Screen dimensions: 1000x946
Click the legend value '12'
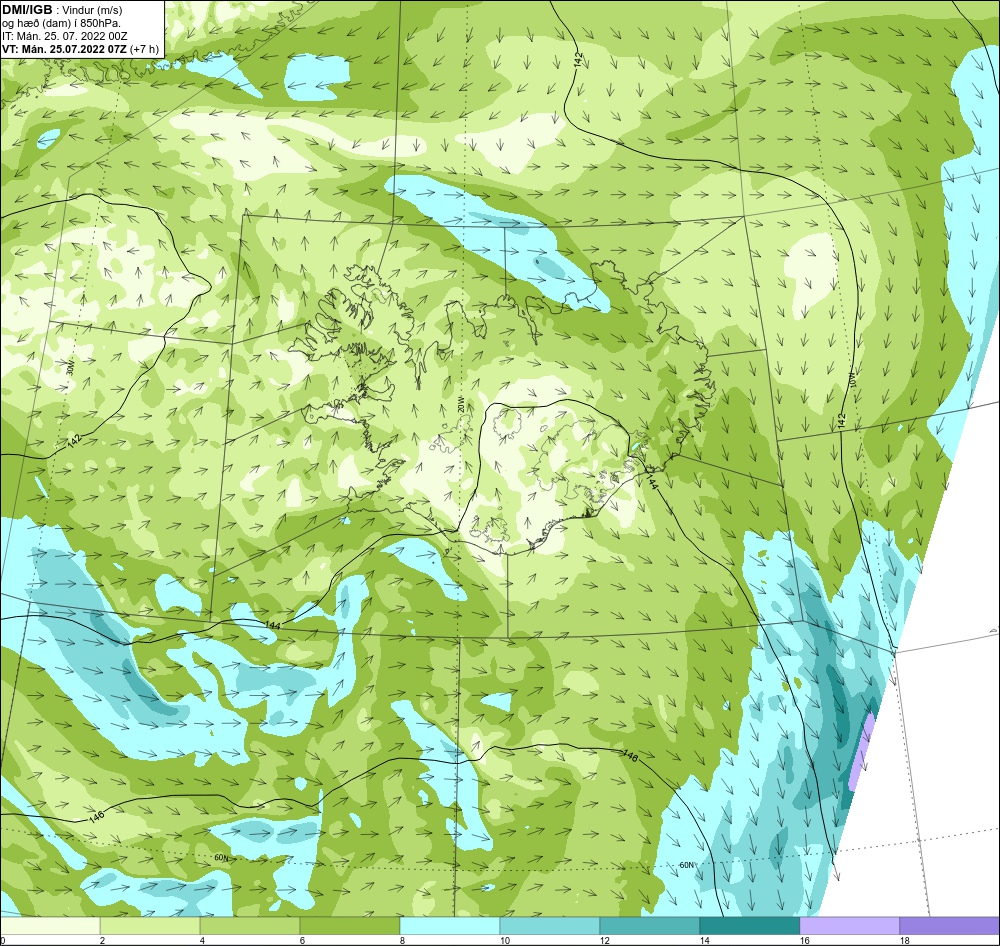pyautogui.click(x=605, y=940)
